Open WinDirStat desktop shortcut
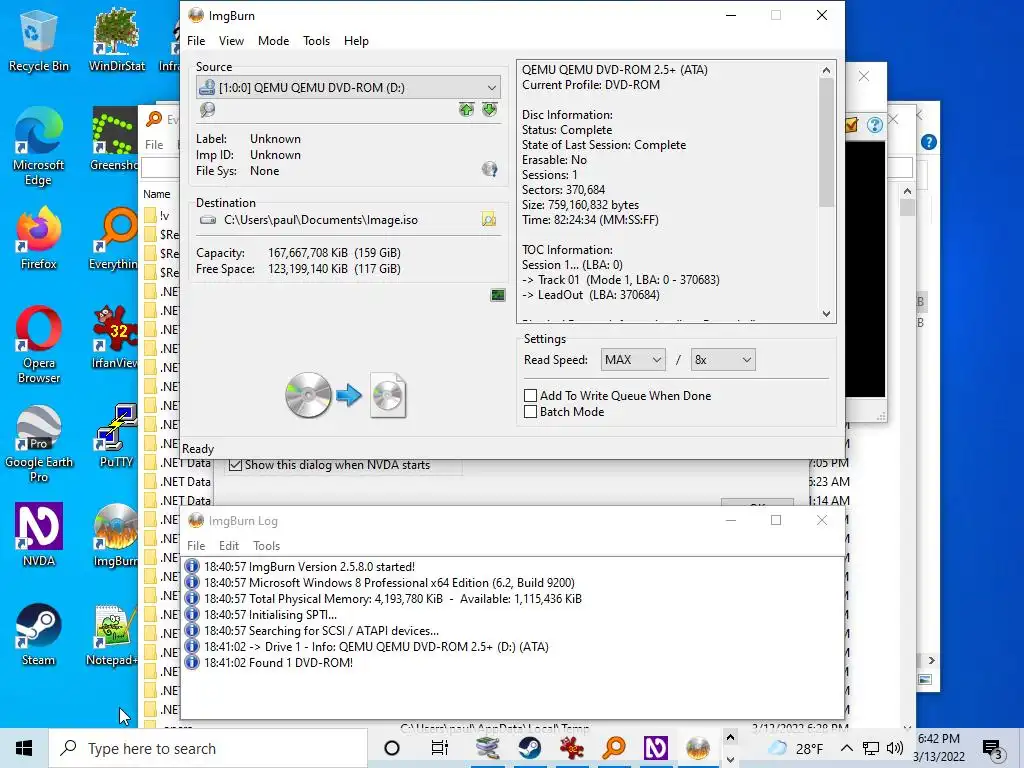The width and height of the screenshot is (1024, 768). pos(116,40)
